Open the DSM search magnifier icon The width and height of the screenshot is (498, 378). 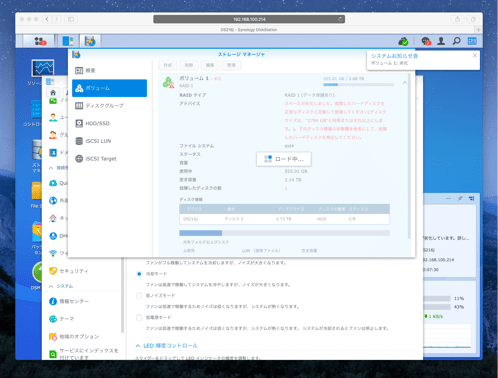tap(456, 41)
